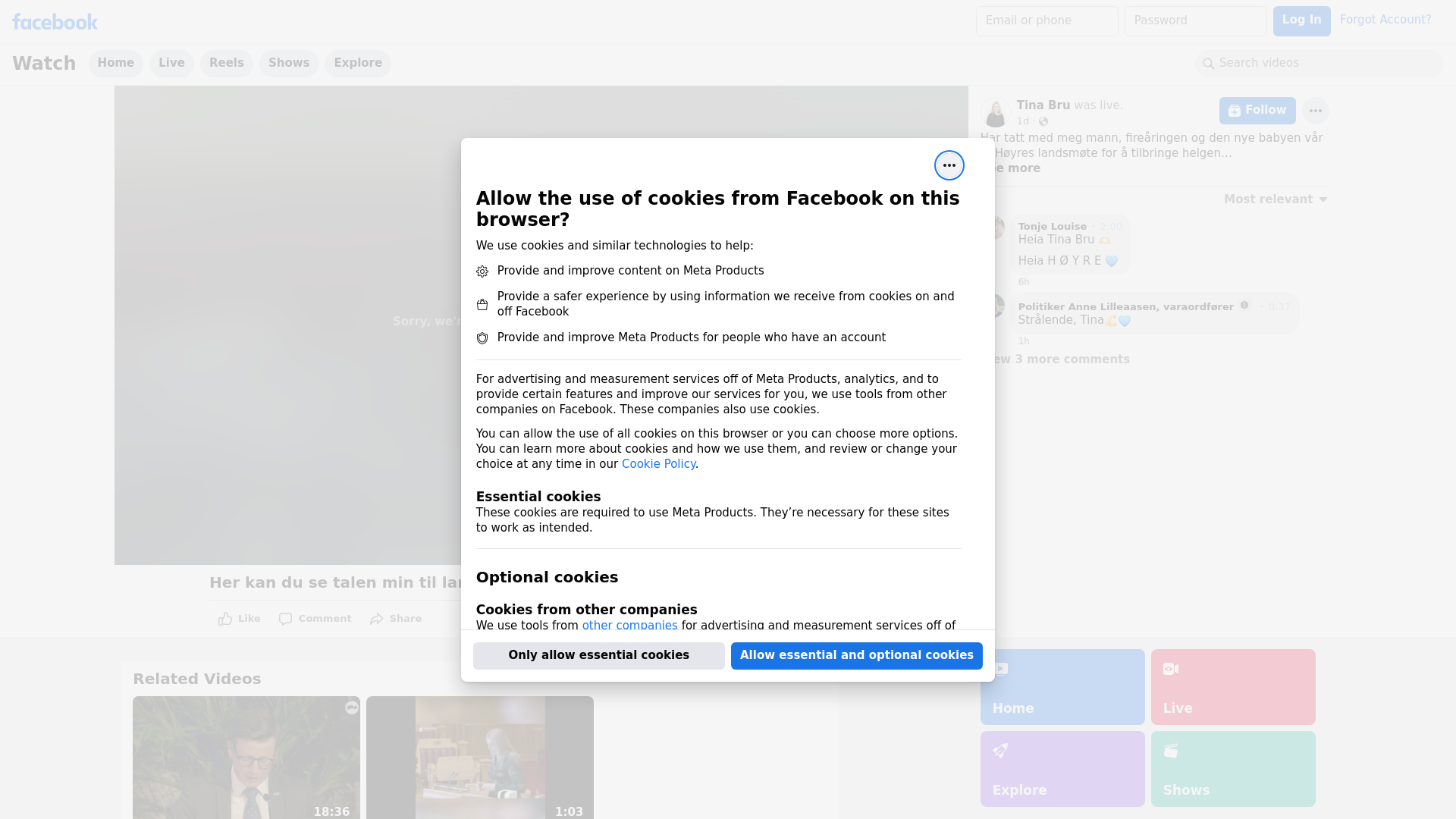Viewport: 1456px width, 819px height.
Task: Click the Related Videos heading
Action: [196, 679]
